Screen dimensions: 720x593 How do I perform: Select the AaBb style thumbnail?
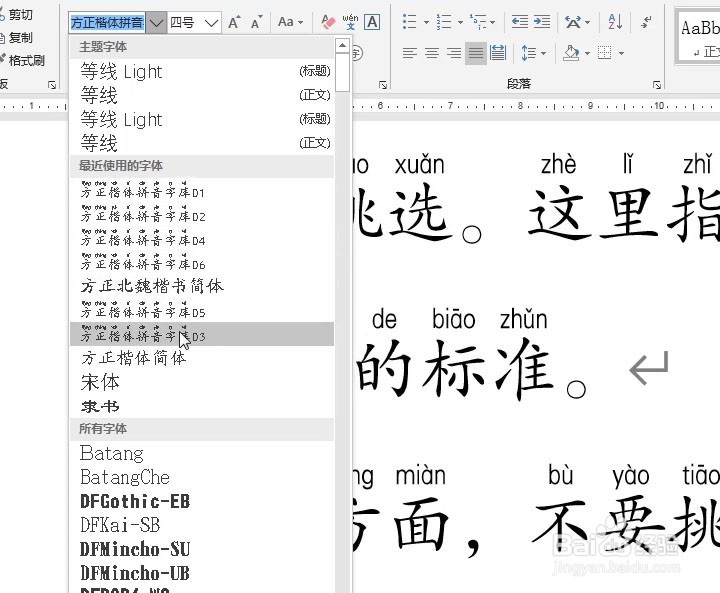[x=699, y=35]
